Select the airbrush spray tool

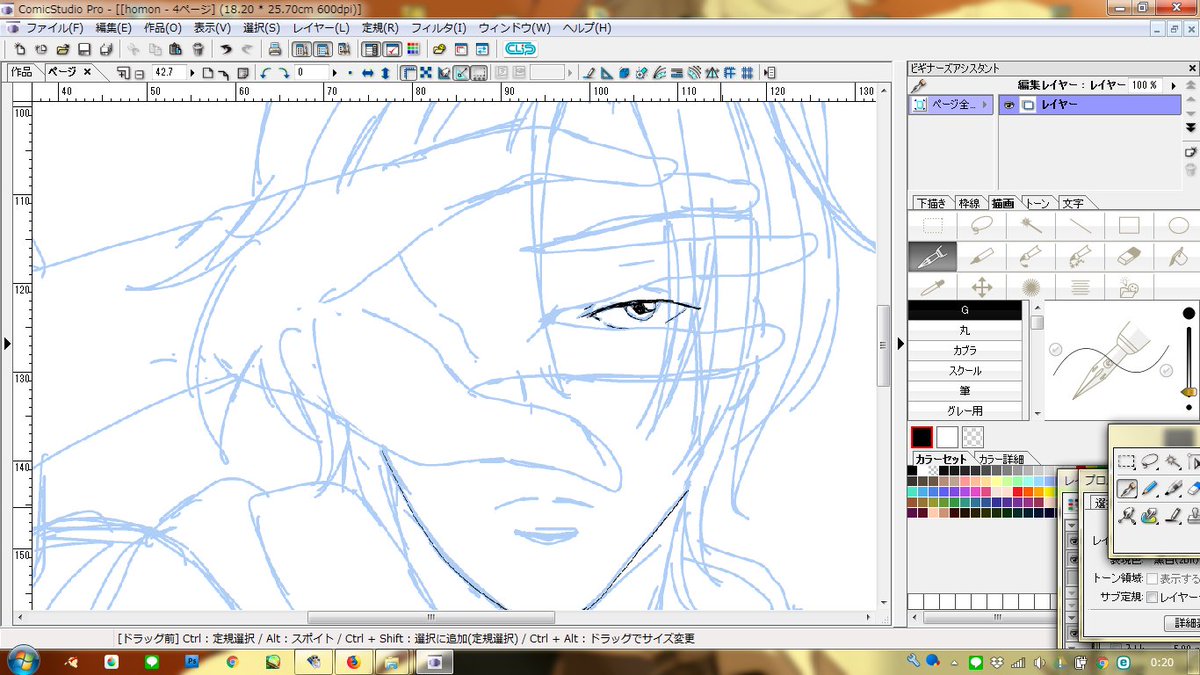tap(1079, 257)
